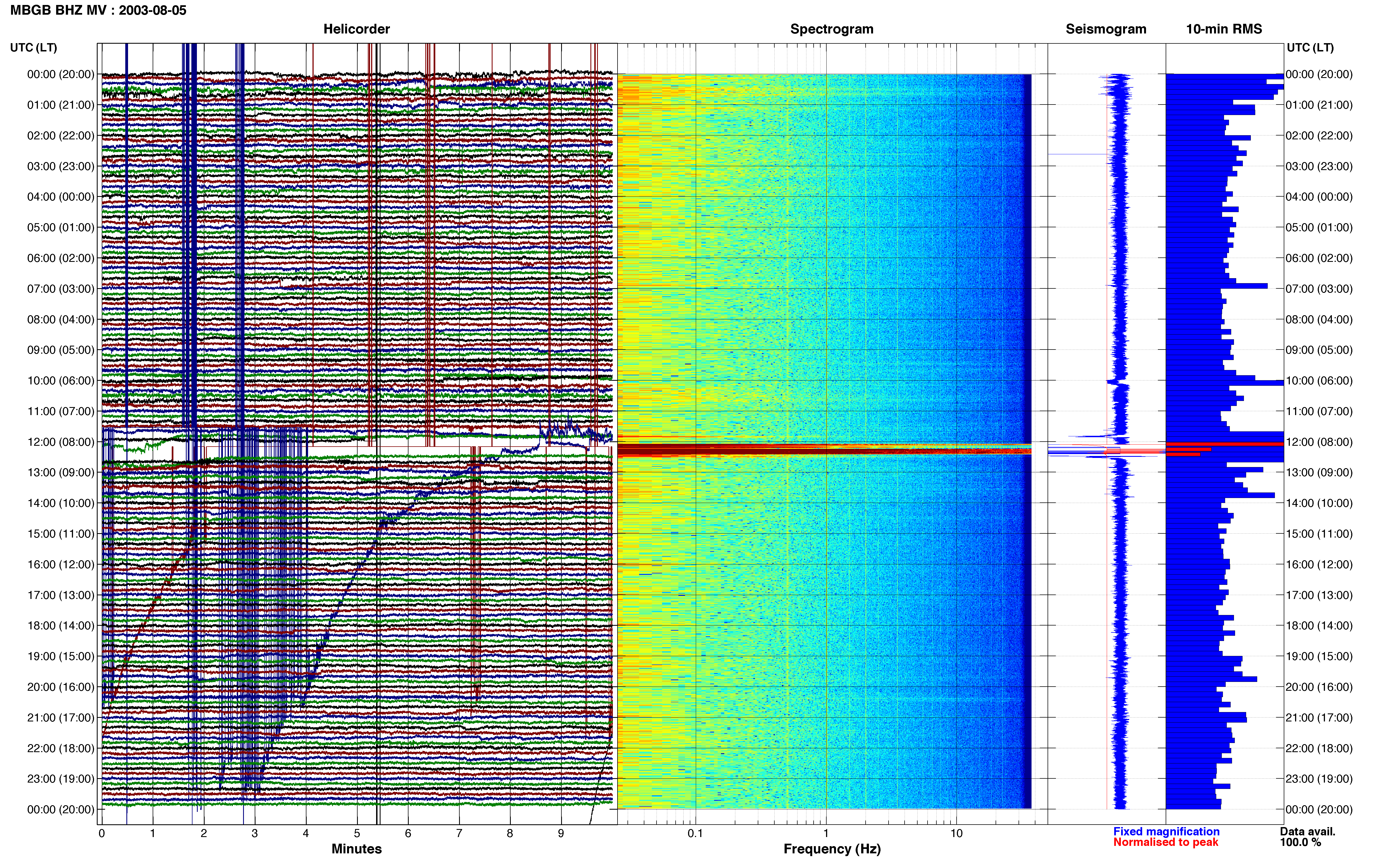Screen dimensions: 1388x868
Task: Click the 10 tick on Frequency axis
Action: click(956, 833)
